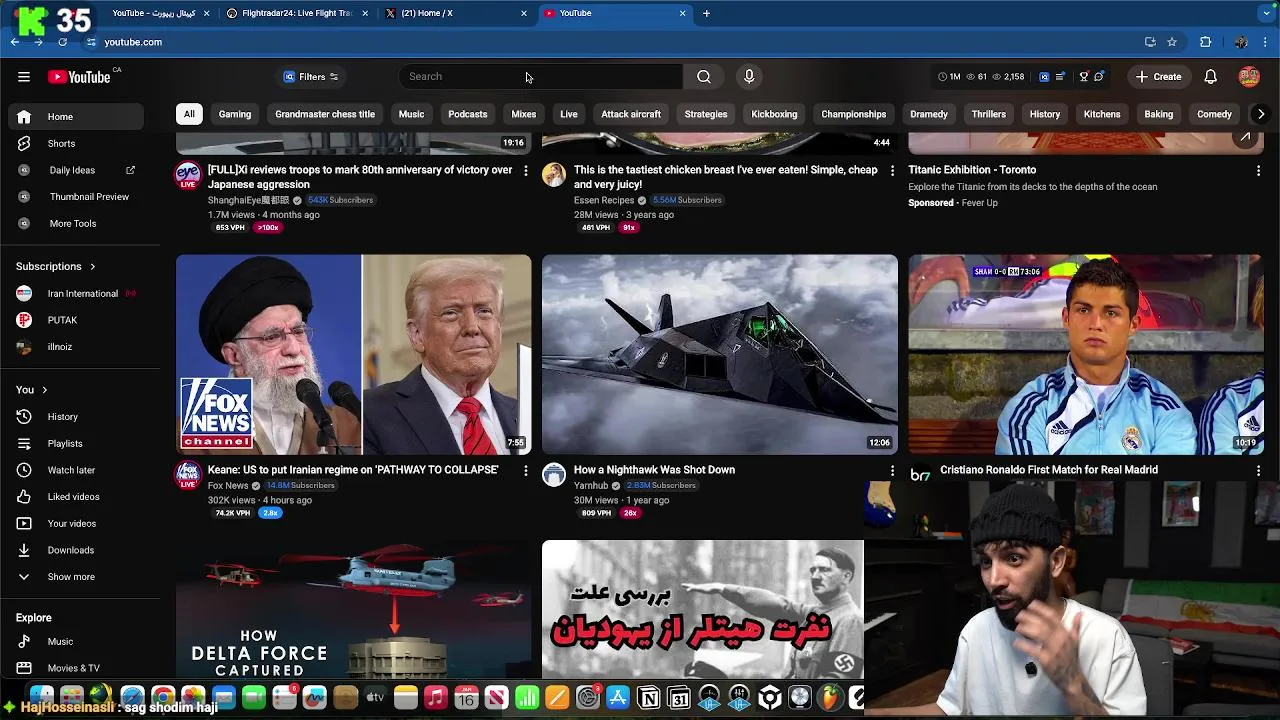1280x720 pixels.
Task: Click the vidIQ chat bubble icon
Action: 1099,76
